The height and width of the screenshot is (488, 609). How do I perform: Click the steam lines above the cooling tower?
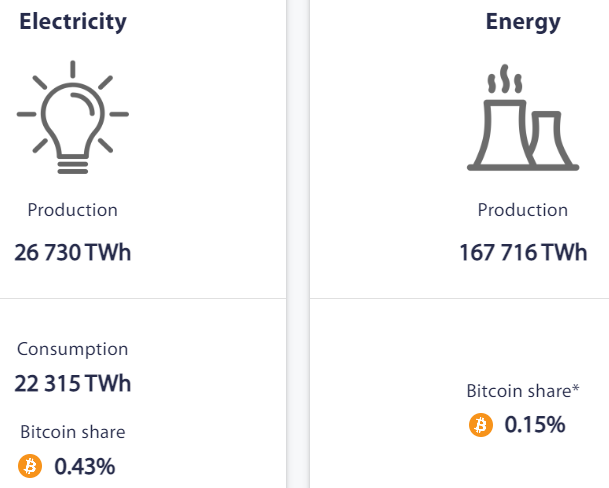point(503,79)
